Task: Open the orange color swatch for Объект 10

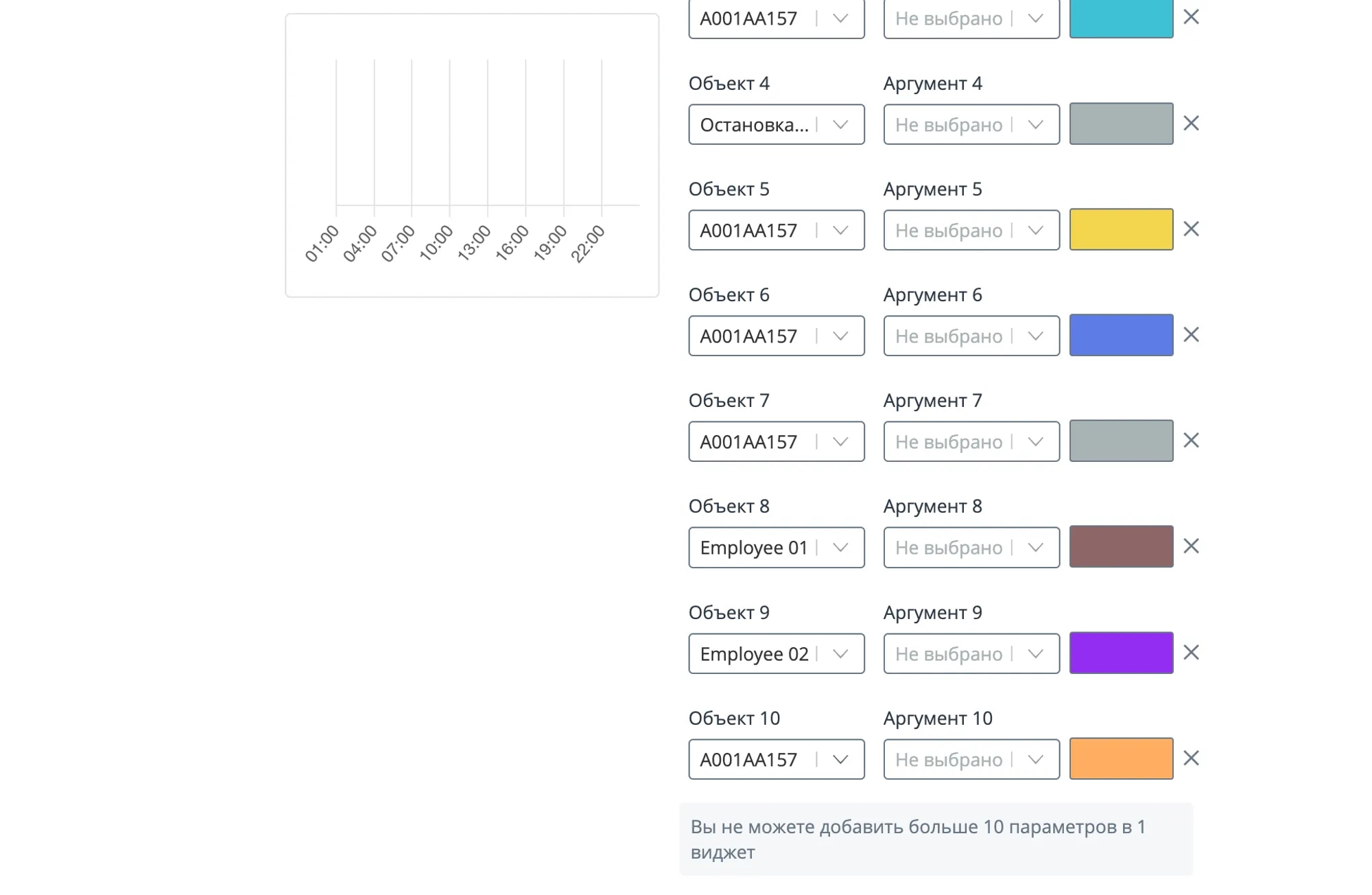Action: (1121, 758)
